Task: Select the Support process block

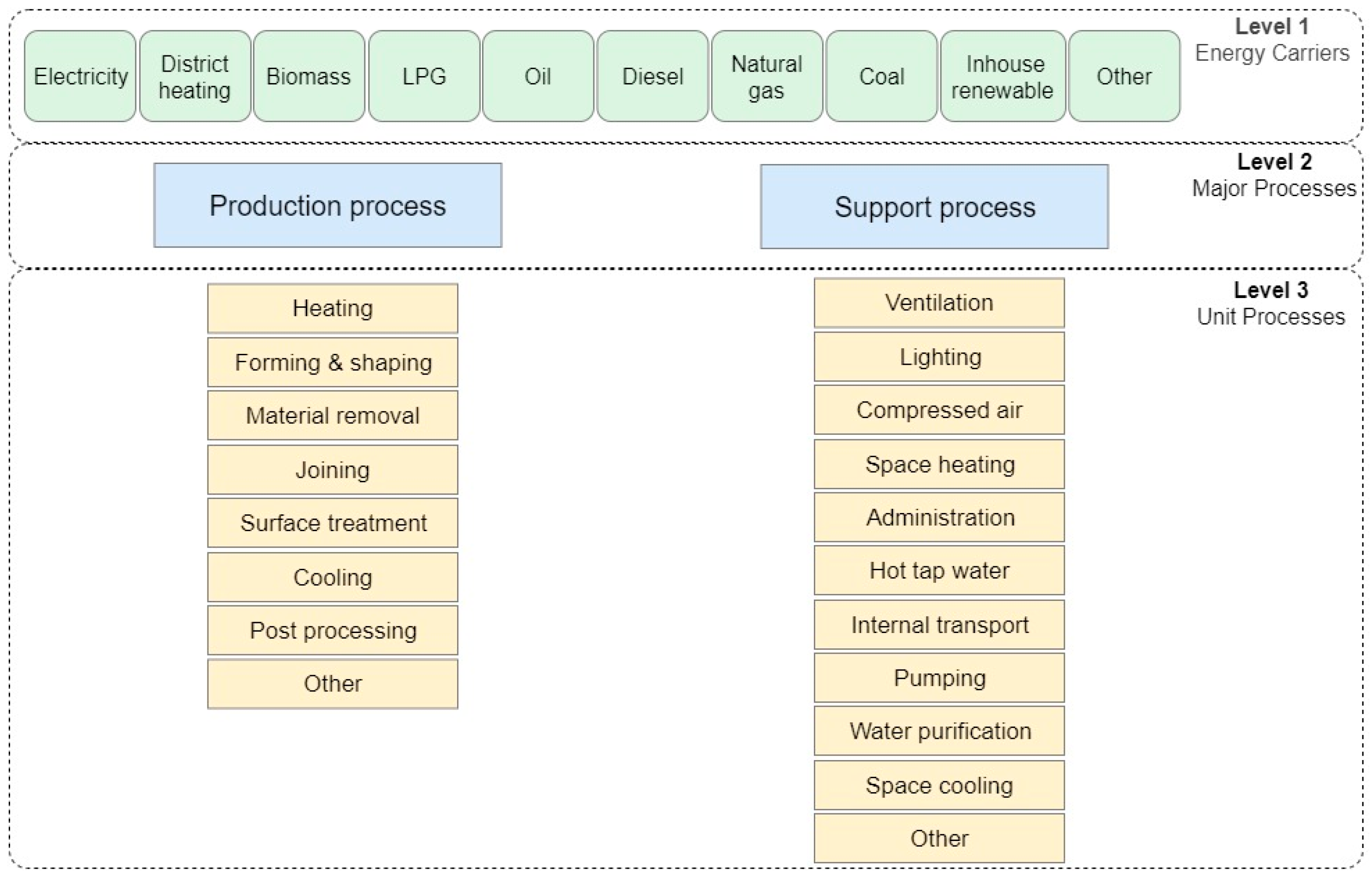Action: tap(934, 207)
